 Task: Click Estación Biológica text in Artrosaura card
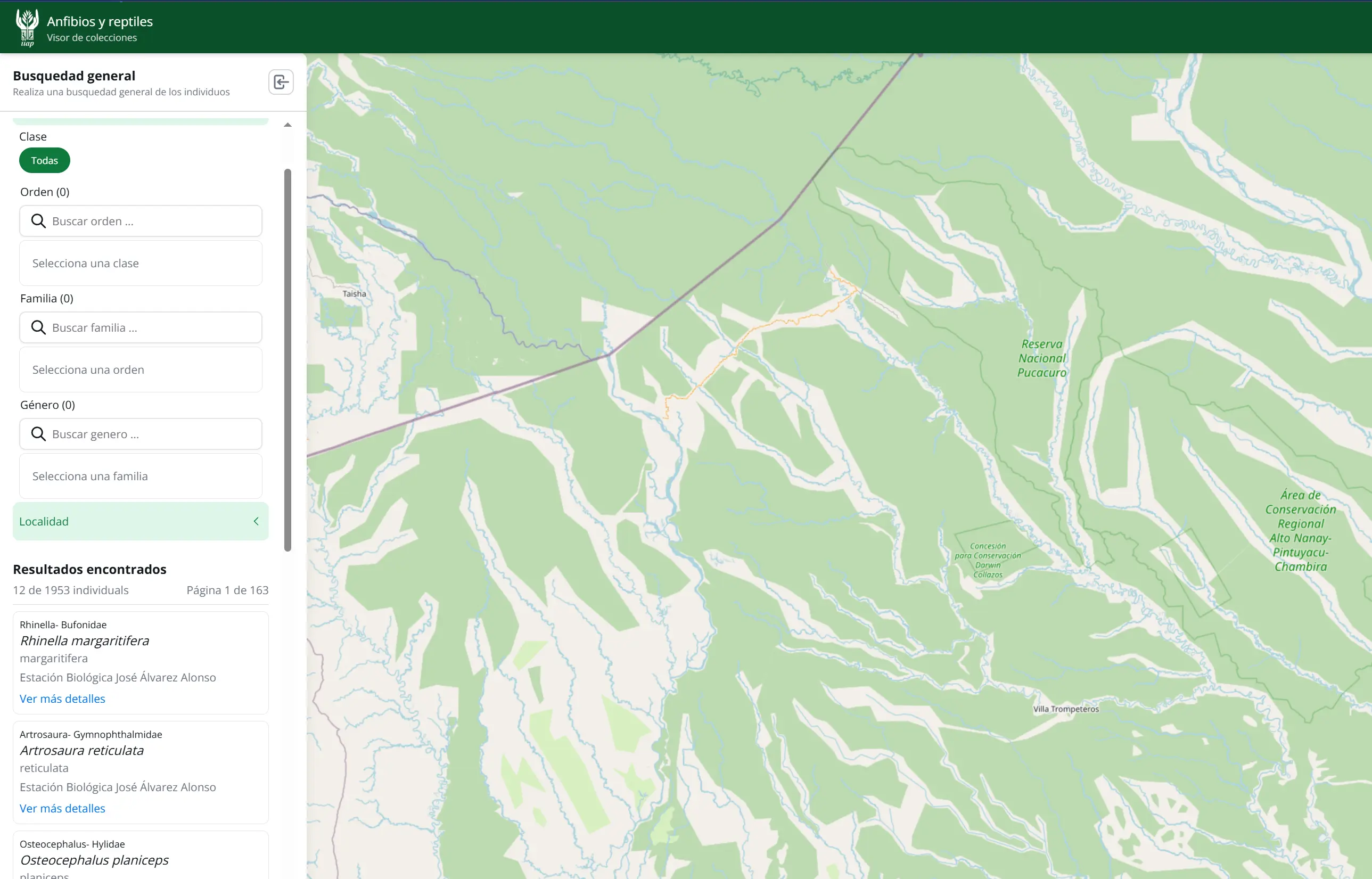(x=118, y=786)
